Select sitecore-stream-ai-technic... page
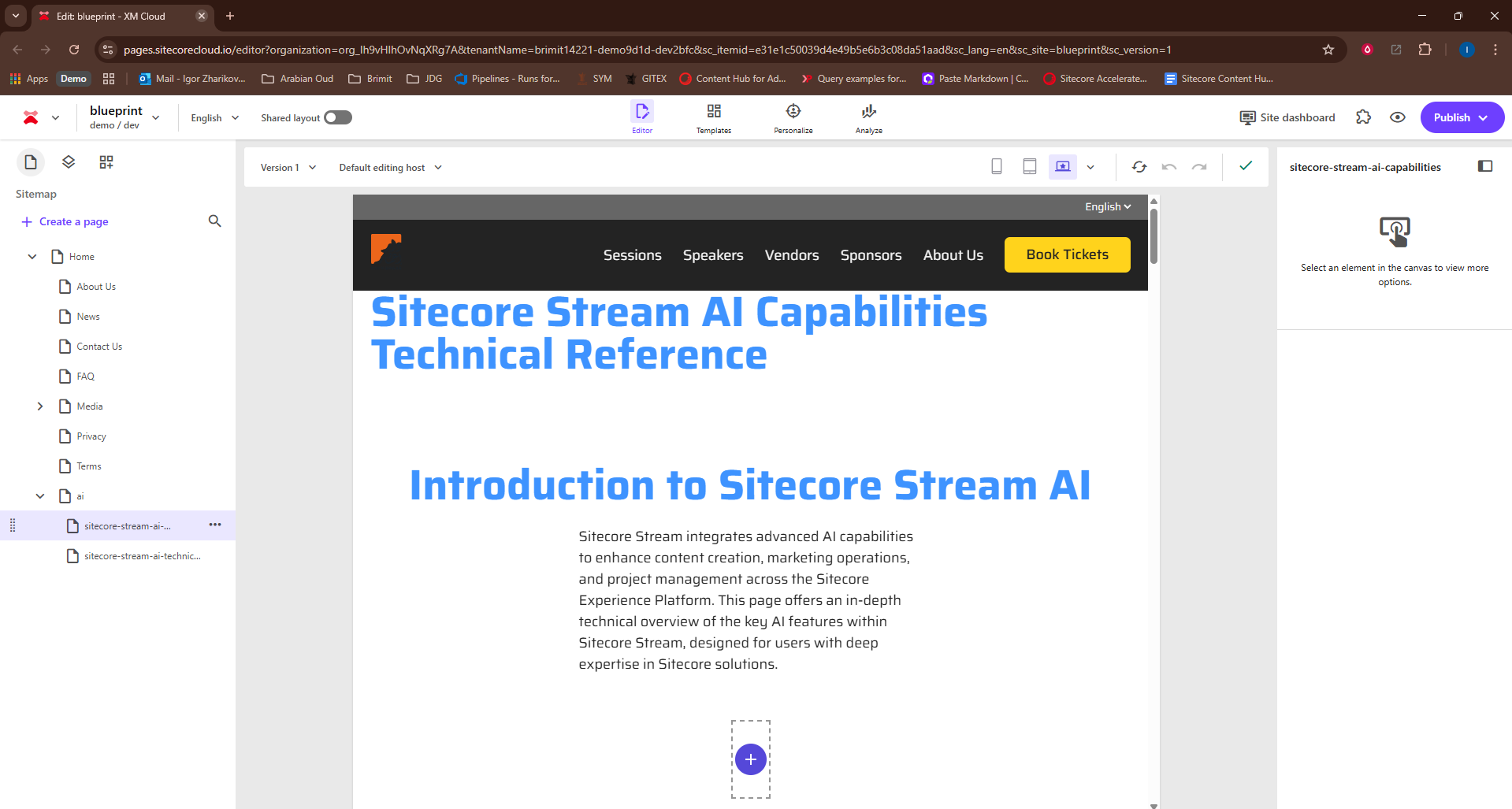 pos(142,556)
